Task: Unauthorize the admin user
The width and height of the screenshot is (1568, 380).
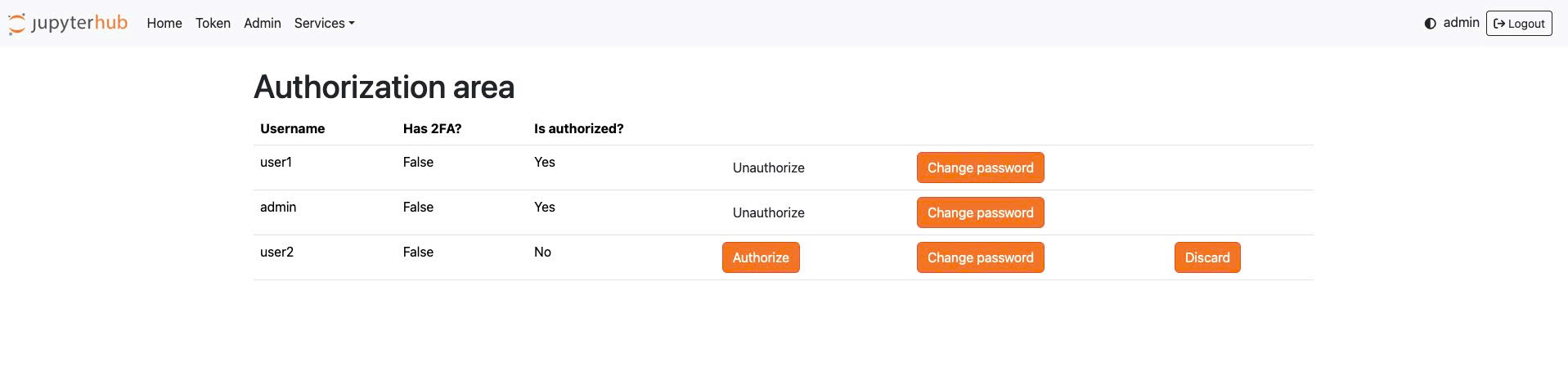Action: tap(768, 212)
